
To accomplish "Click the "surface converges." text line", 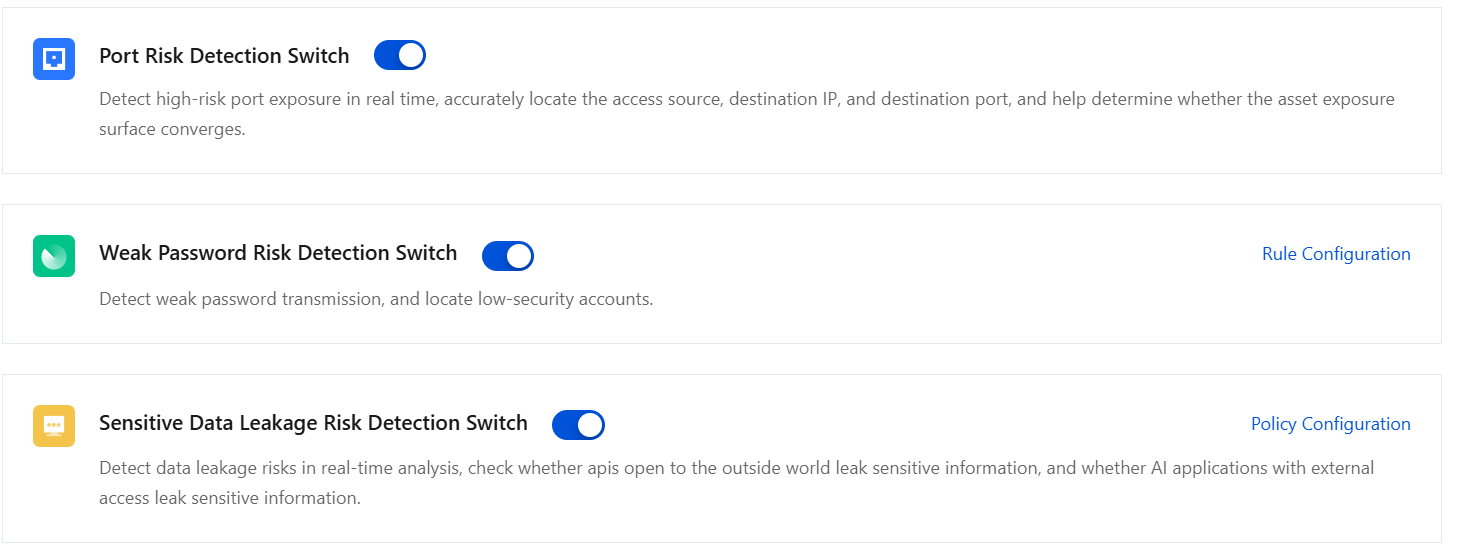I will click(x=172, y=129).
